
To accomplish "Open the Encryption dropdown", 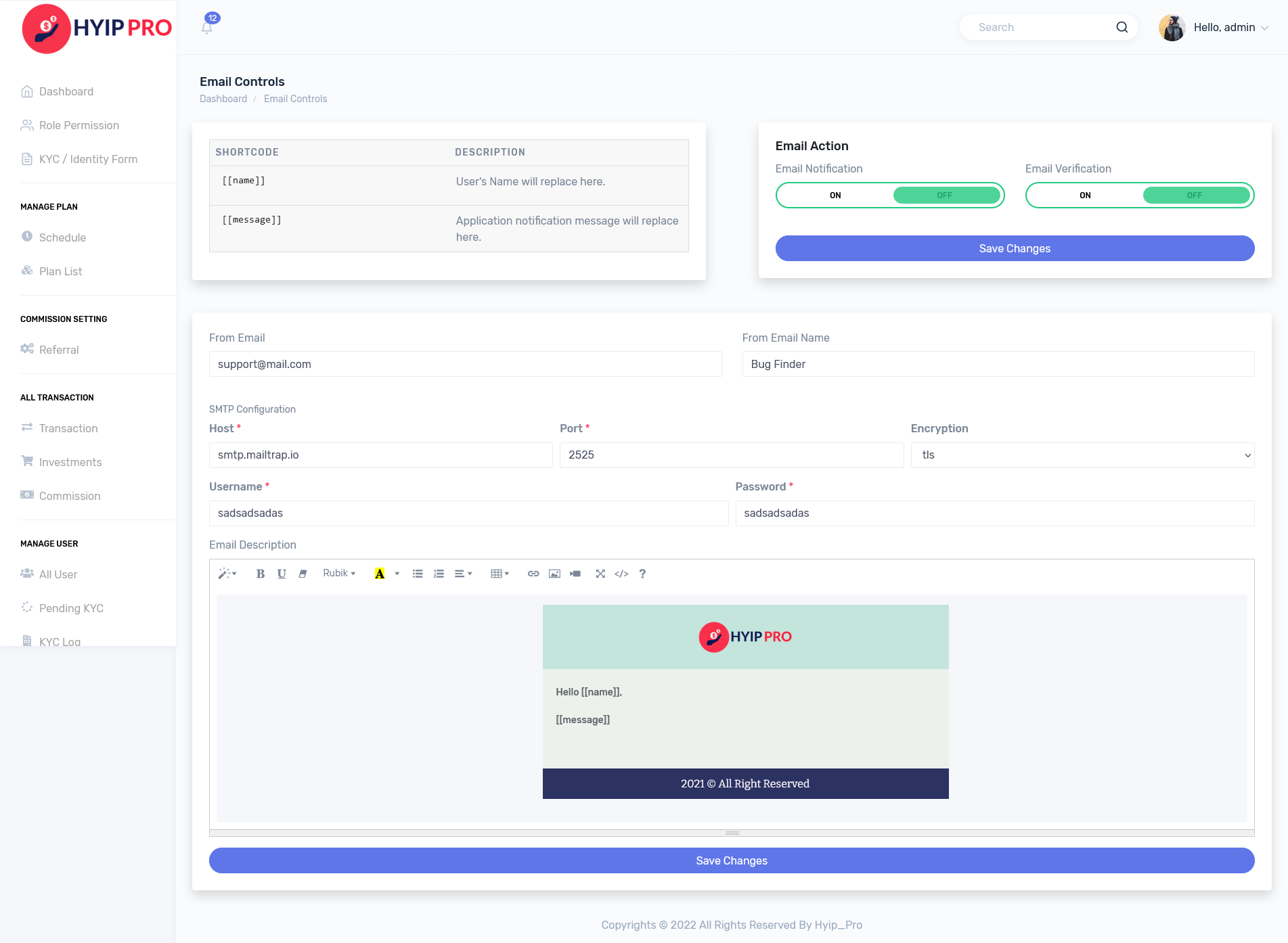I will (x=1082, y=455).
